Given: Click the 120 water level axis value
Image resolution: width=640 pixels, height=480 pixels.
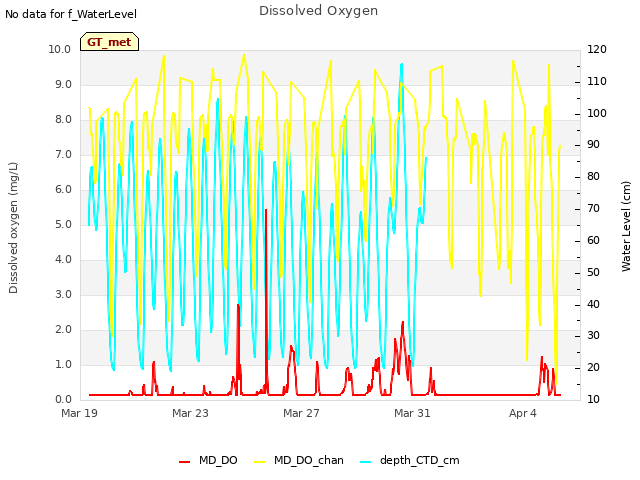Looking at the screenshot, I should coord(597,49).
